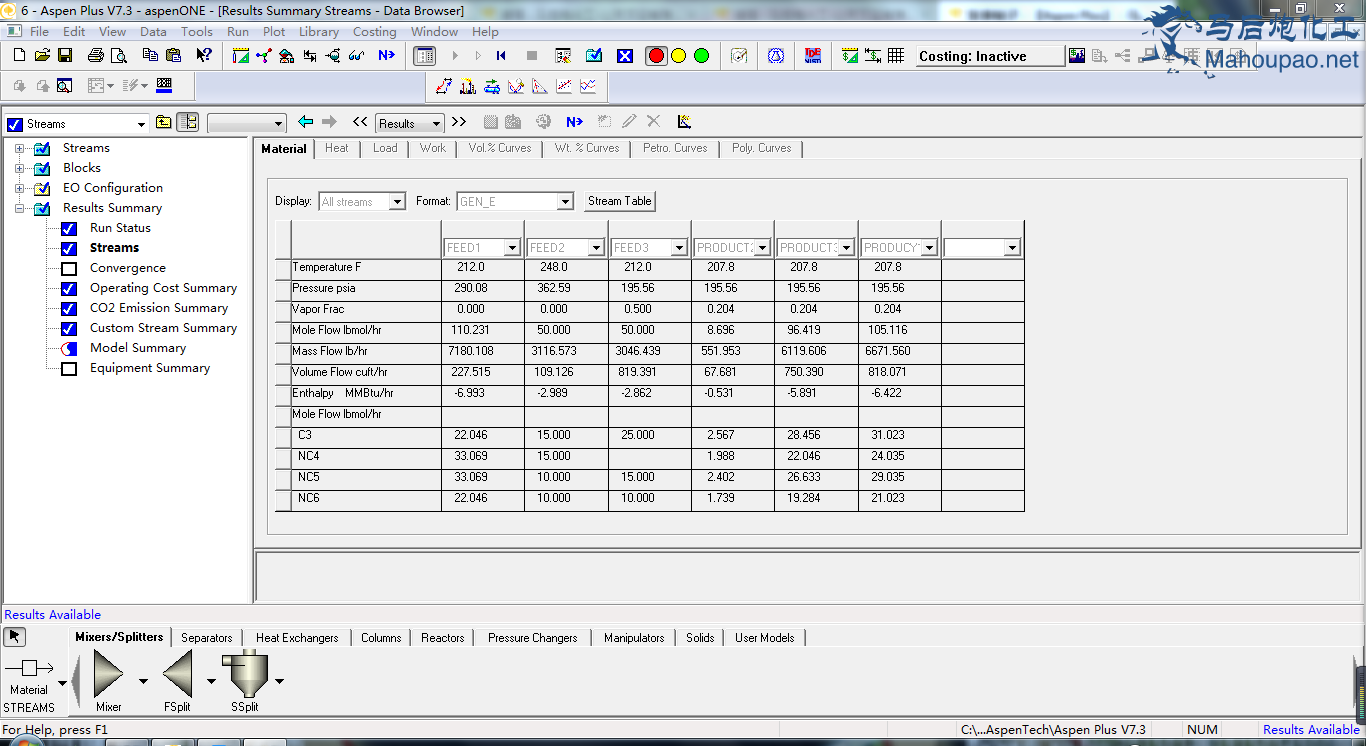This screenshot has height=746, width=1366.
Task: Click the green circle status button
Action: [701, 56]
